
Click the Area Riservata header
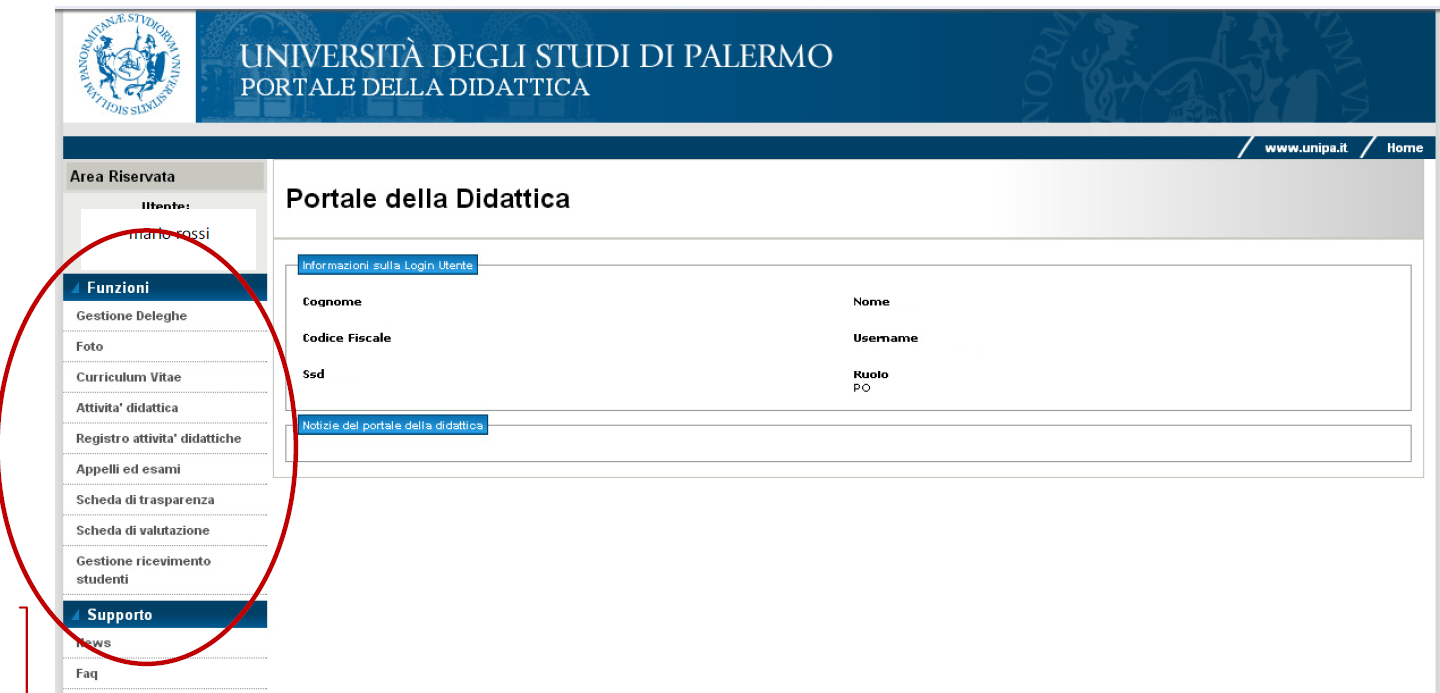point(164,177)
